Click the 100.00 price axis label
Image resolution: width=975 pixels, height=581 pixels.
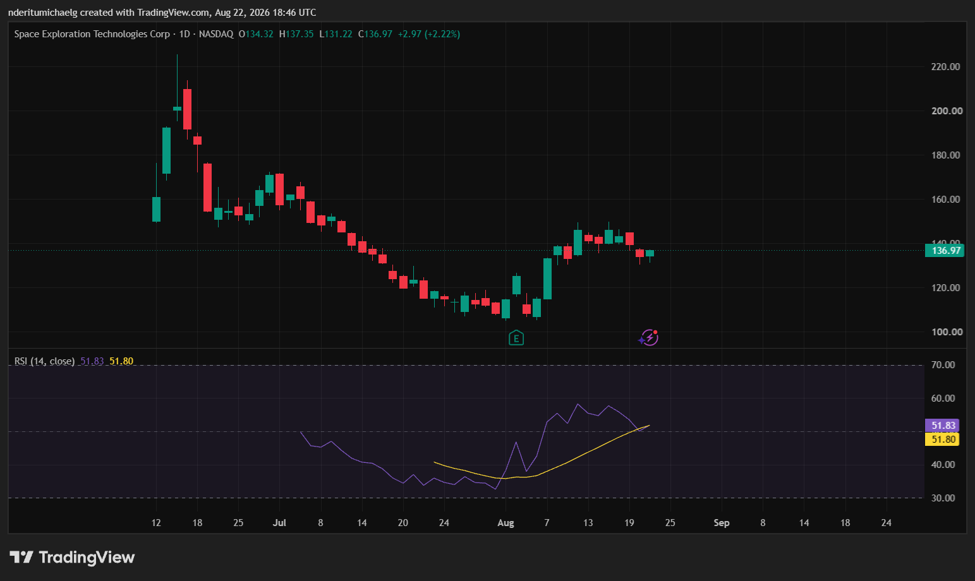946,332
